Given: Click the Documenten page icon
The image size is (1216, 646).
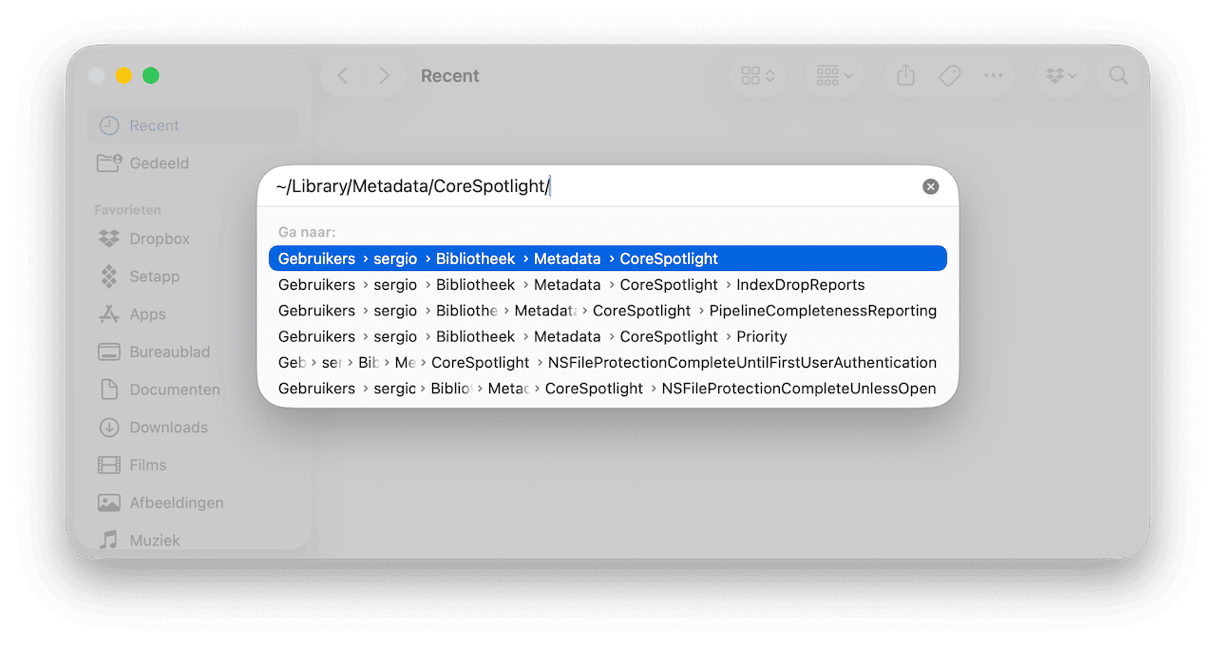Looking at the screenshot, I should 109,389.
